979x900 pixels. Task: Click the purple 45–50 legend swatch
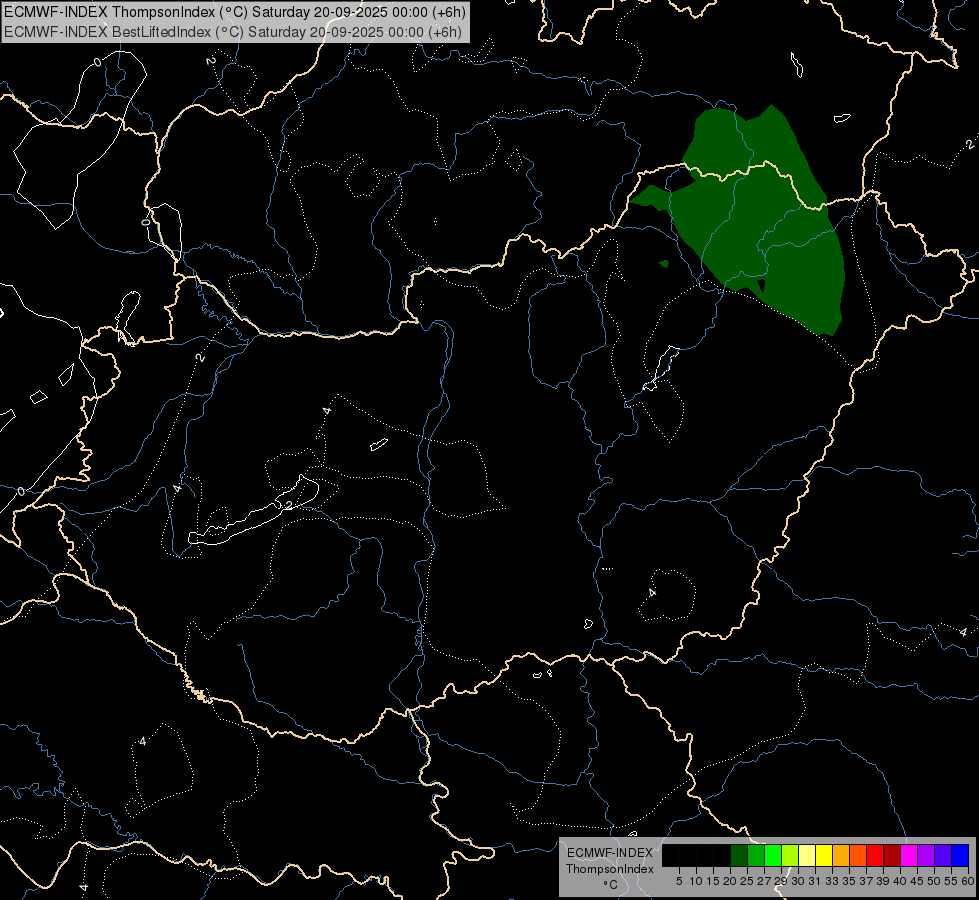tap(926, 855)
